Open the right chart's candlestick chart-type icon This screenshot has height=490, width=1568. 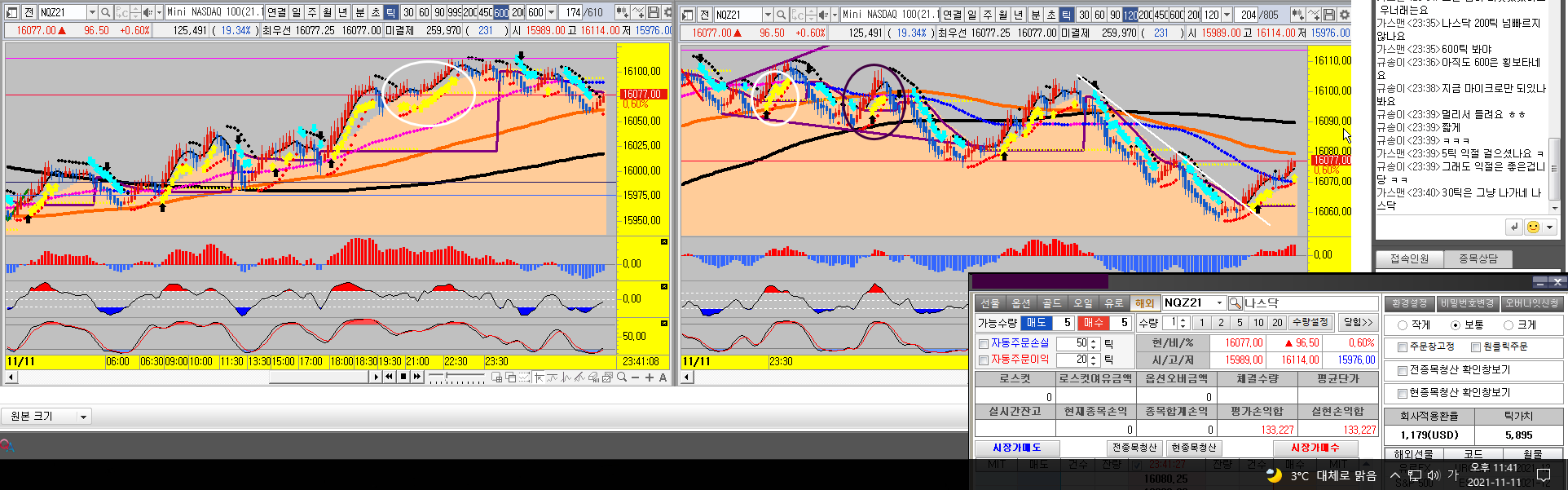click(1298, 15)
